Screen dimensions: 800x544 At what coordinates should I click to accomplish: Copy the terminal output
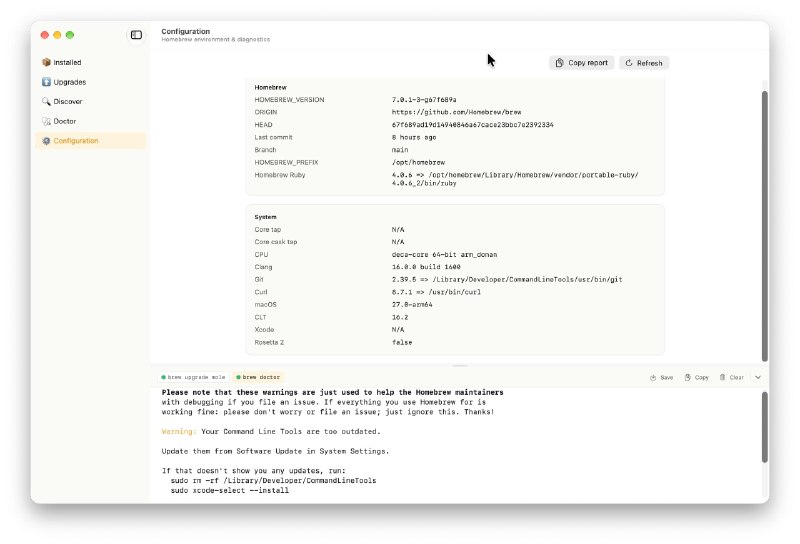pyautogui.click(x=697, y=378)
